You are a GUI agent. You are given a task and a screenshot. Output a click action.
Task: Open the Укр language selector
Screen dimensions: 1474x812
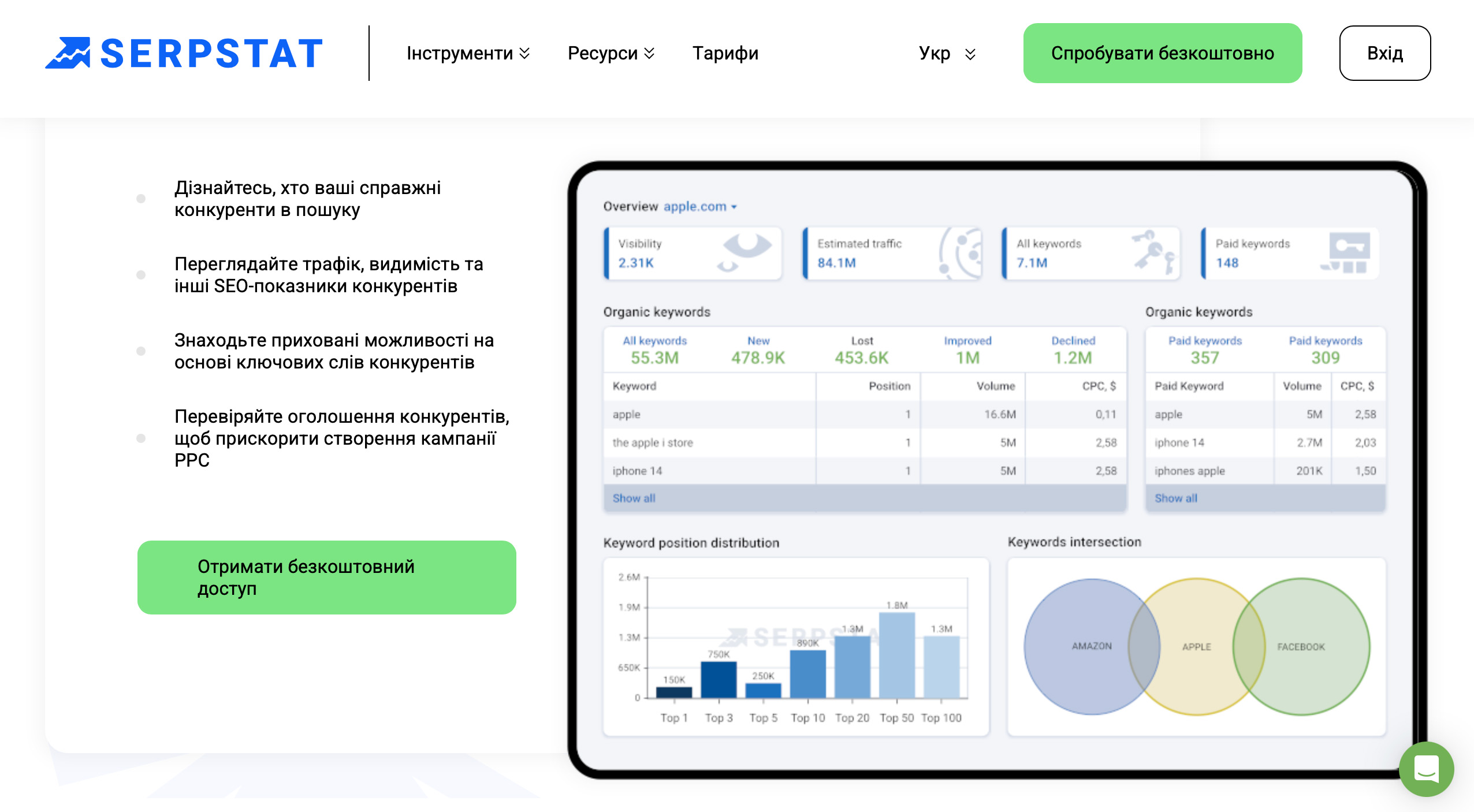[947, 53]
